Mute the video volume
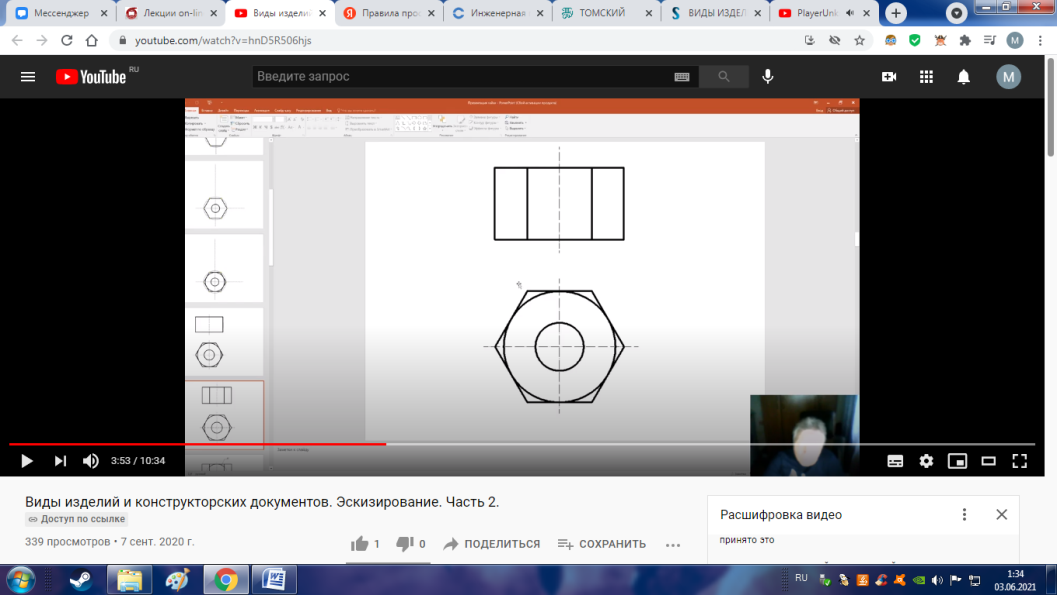 [91, 461]
